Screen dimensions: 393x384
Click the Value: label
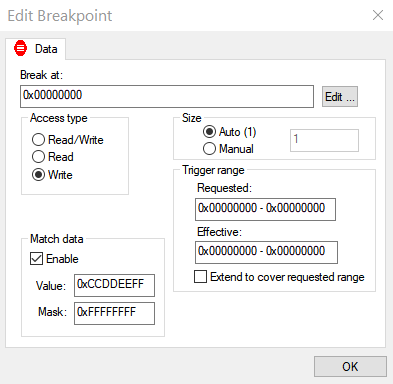click(x=51, y=286)
